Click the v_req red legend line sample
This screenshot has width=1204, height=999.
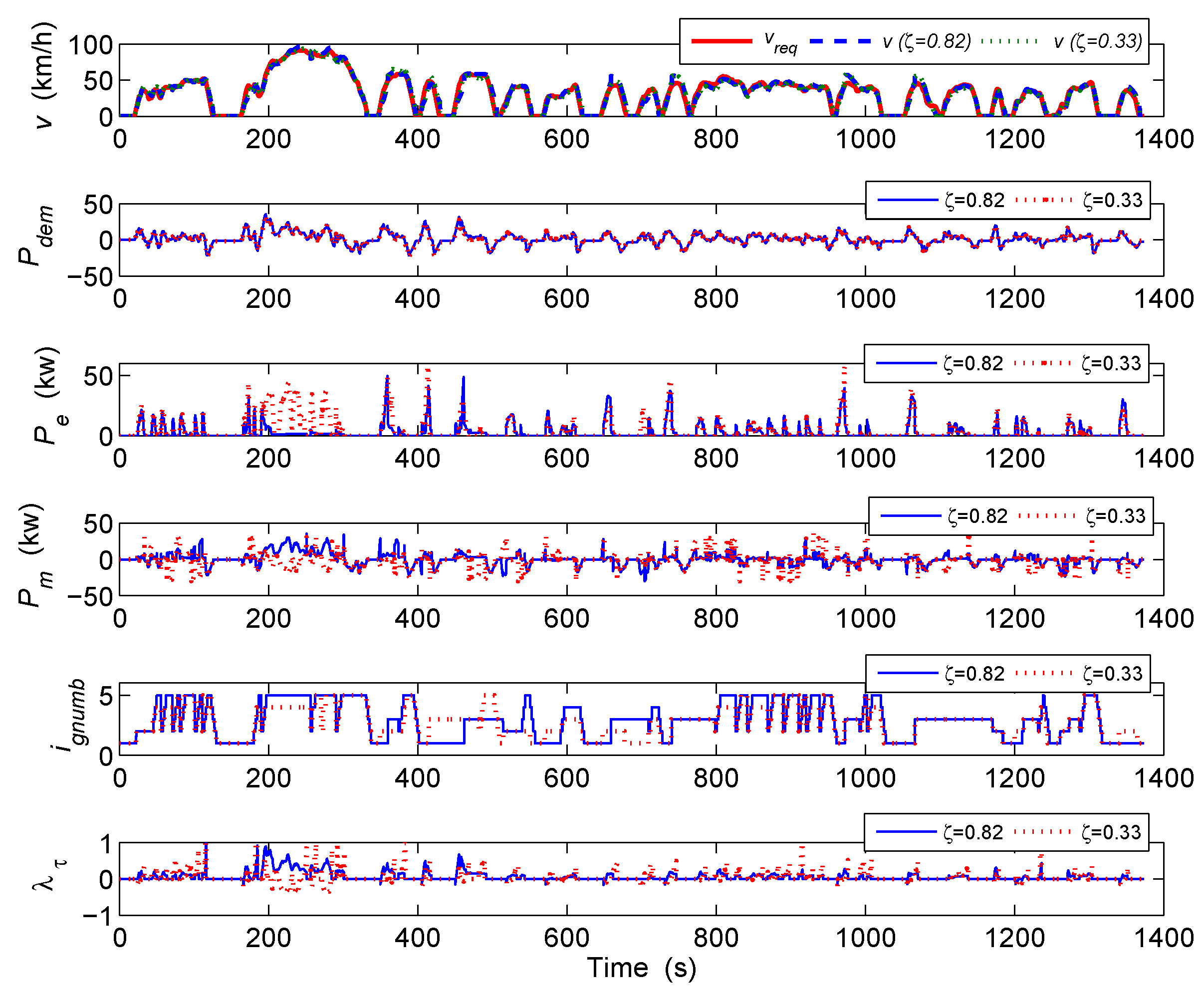click(x=722, y=41)
